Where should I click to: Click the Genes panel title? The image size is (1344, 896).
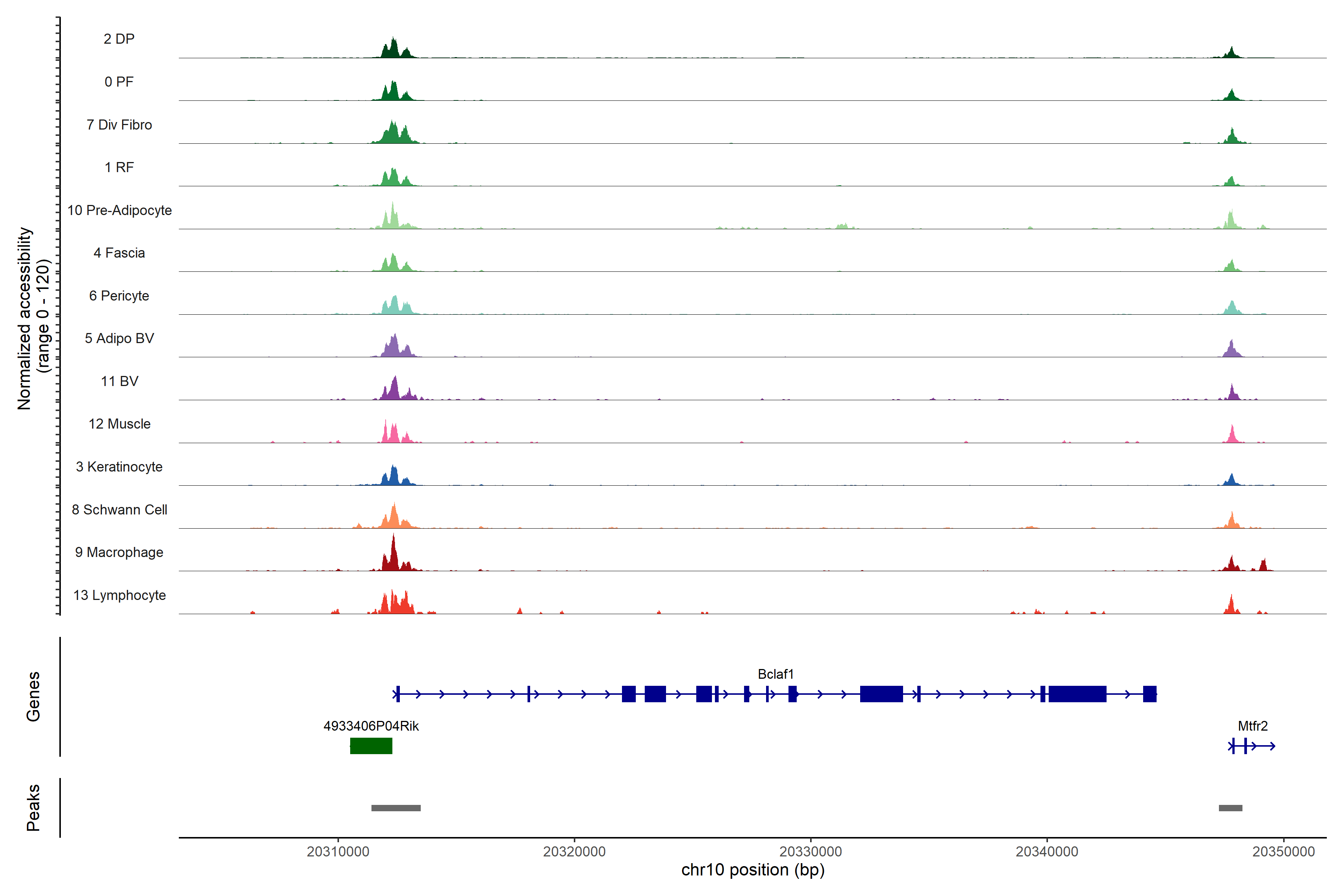(x=33, y=697)
